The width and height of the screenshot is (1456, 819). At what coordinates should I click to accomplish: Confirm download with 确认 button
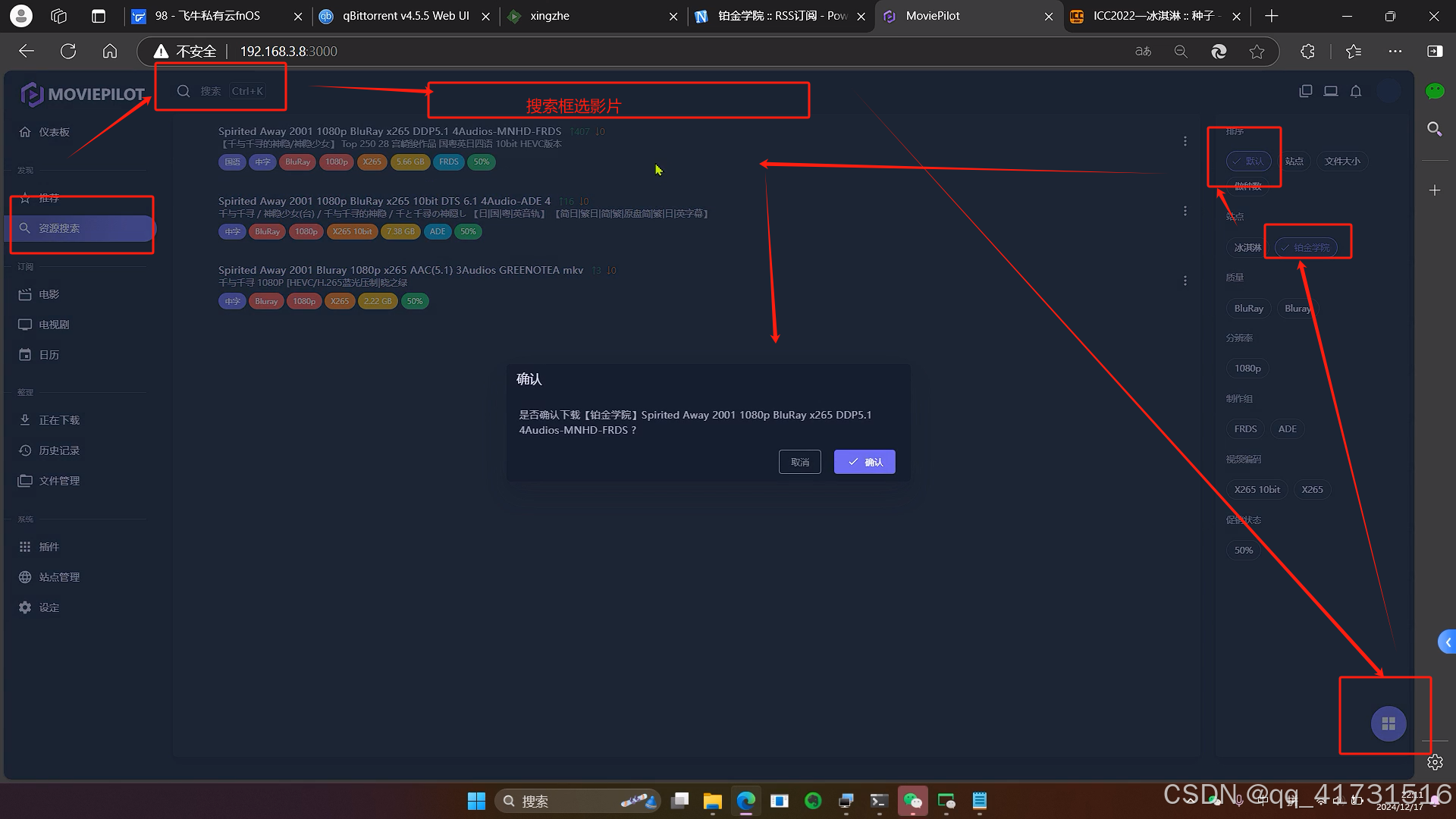(864, 462)
